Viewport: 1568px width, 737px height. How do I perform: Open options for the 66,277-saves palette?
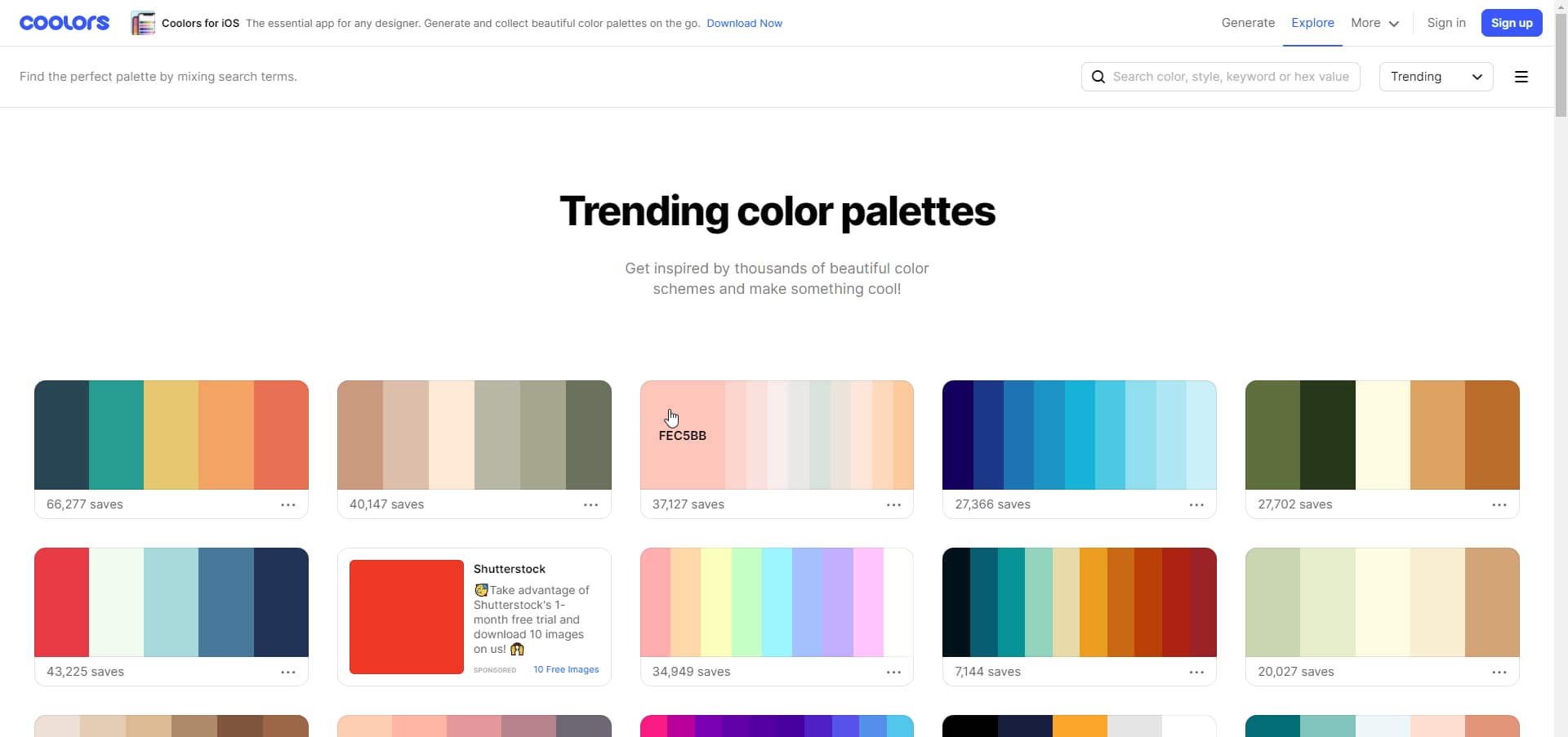pyautogui.click(x=288, y=504)
